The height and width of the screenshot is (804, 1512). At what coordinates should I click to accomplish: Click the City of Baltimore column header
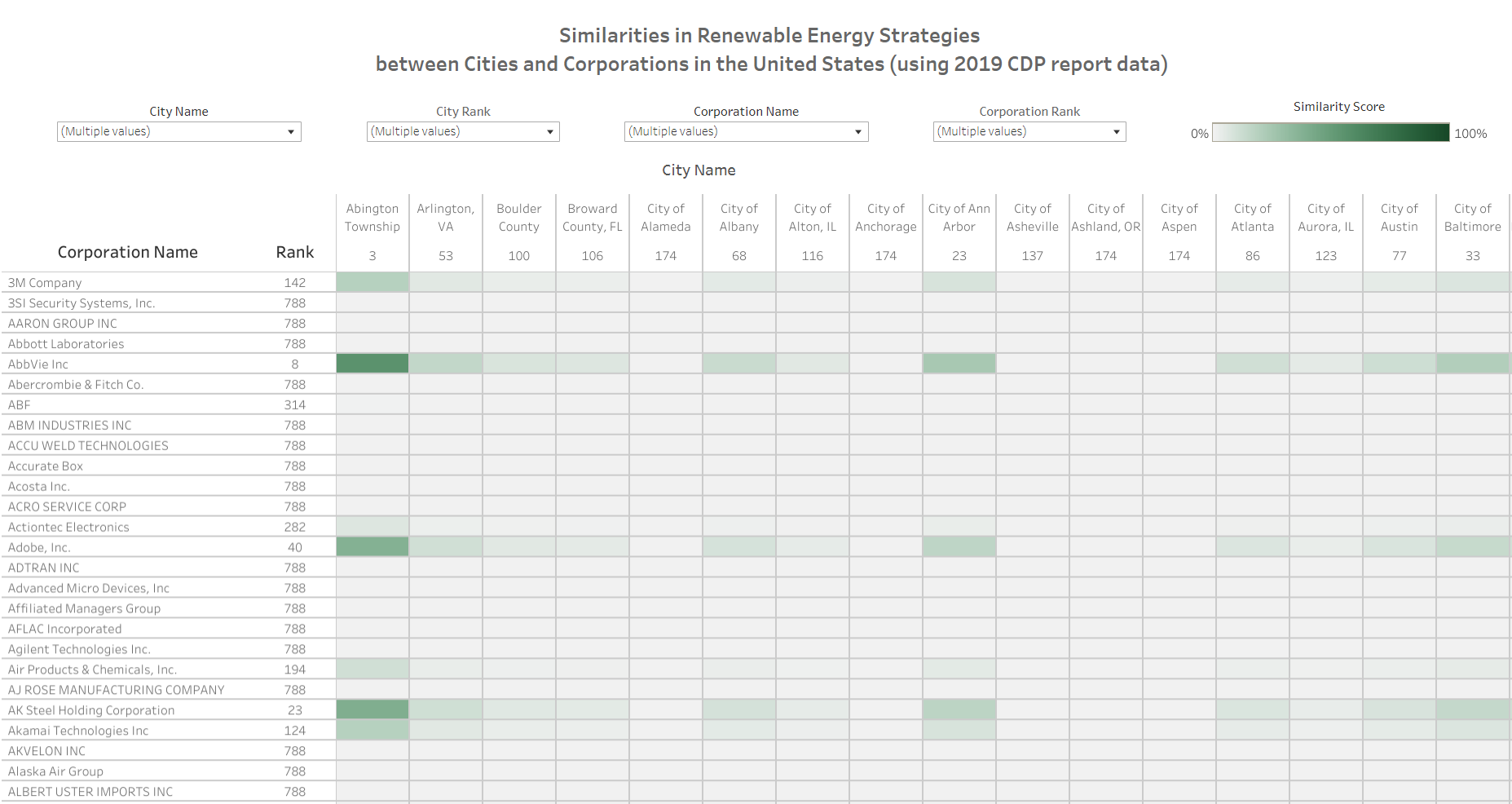pyautogui.click(x=1473, y=218)
